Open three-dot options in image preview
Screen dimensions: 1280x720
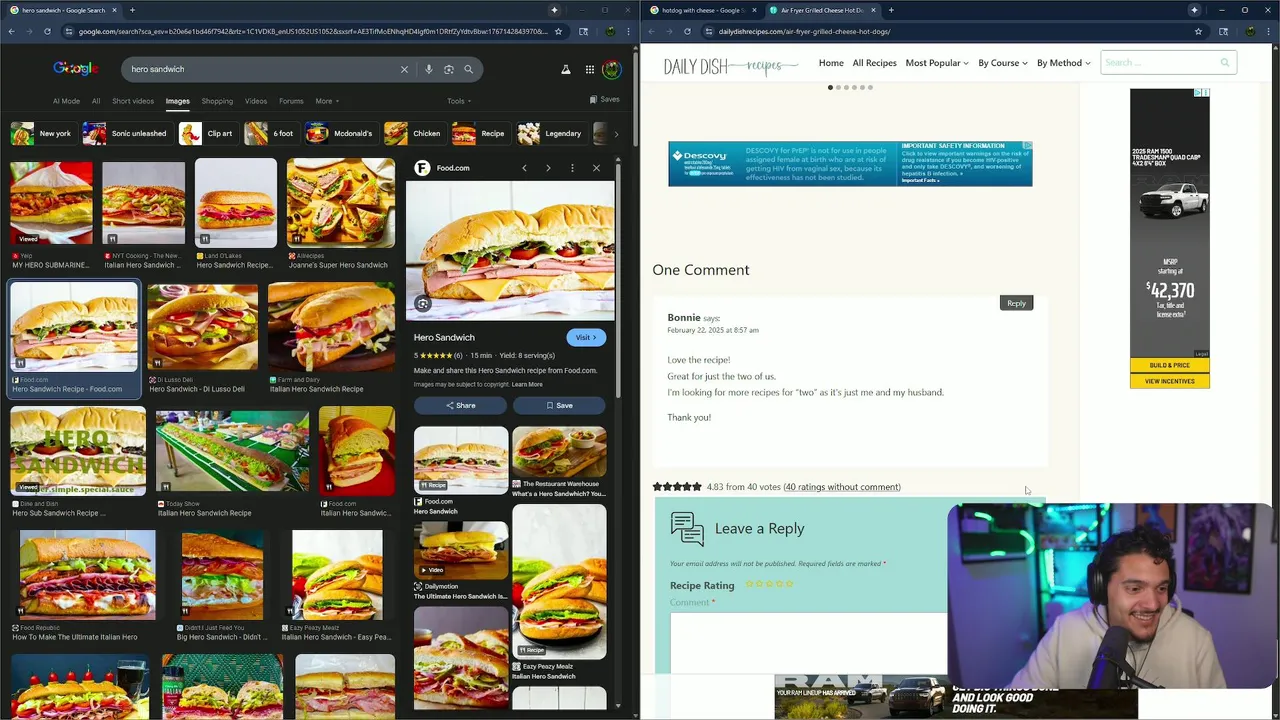pos(572,168)
